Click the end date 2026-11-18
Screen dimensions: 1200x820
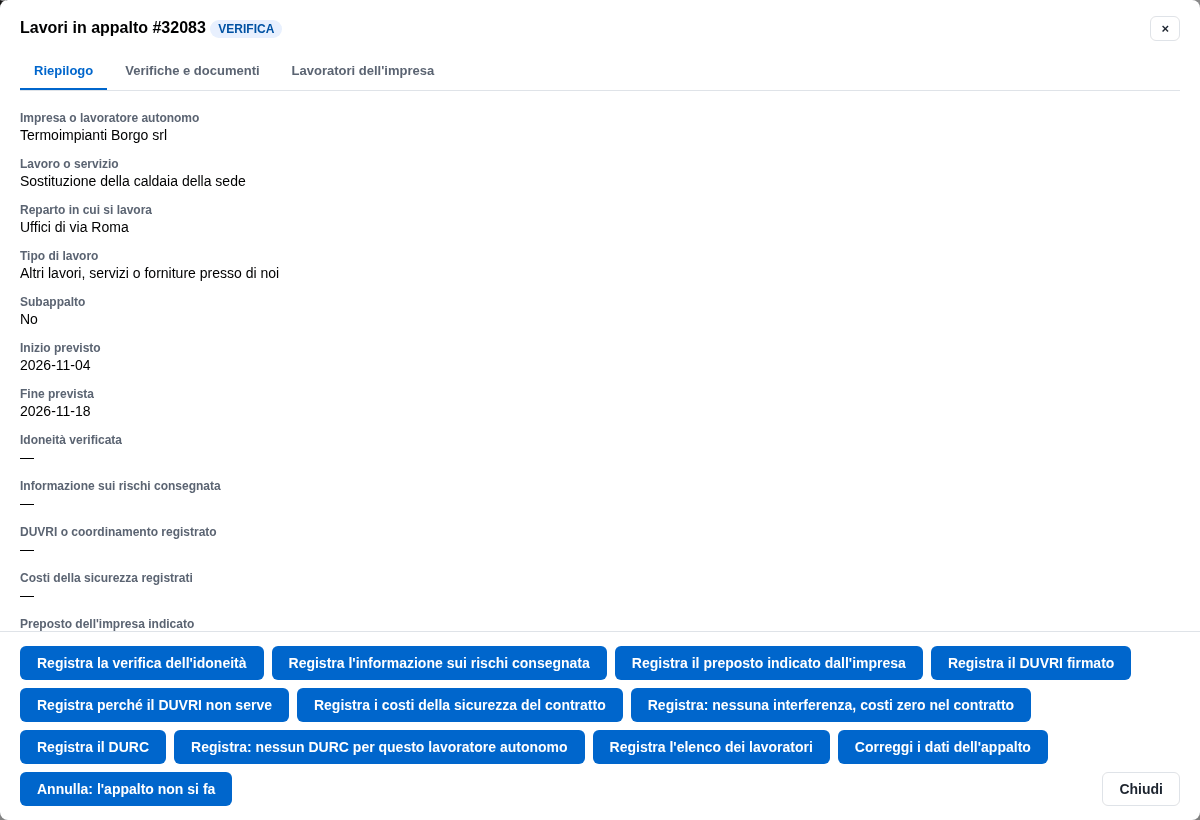click(x=55, y=411)
